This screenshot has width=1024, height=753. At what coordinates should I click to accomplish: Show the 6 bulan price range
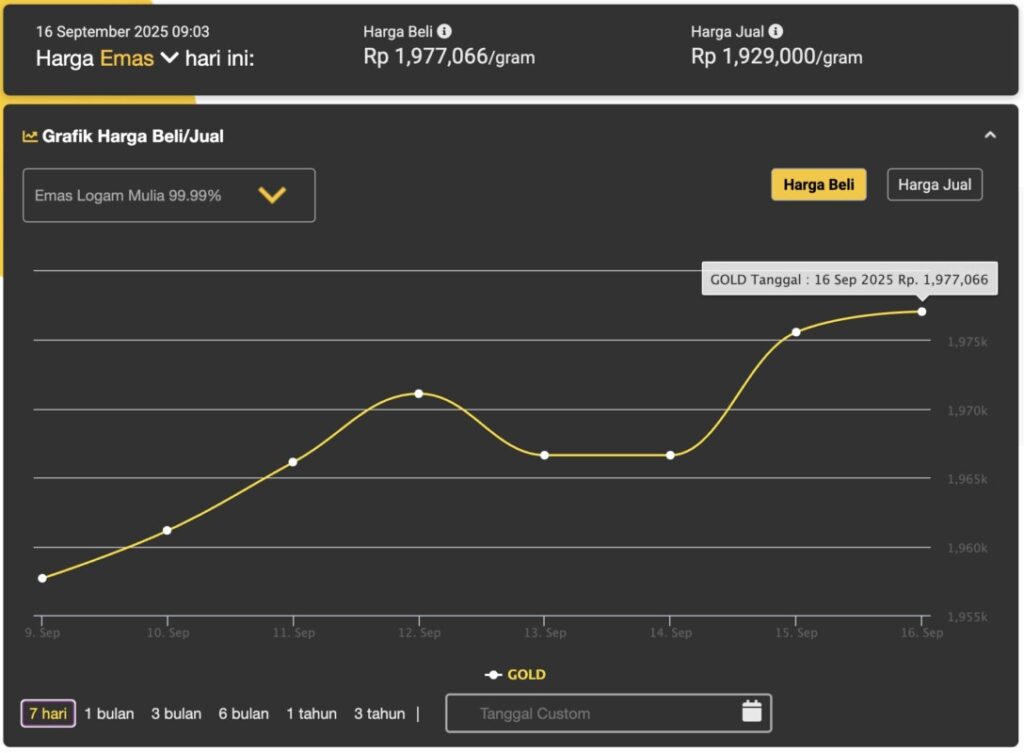coord(244,713)
